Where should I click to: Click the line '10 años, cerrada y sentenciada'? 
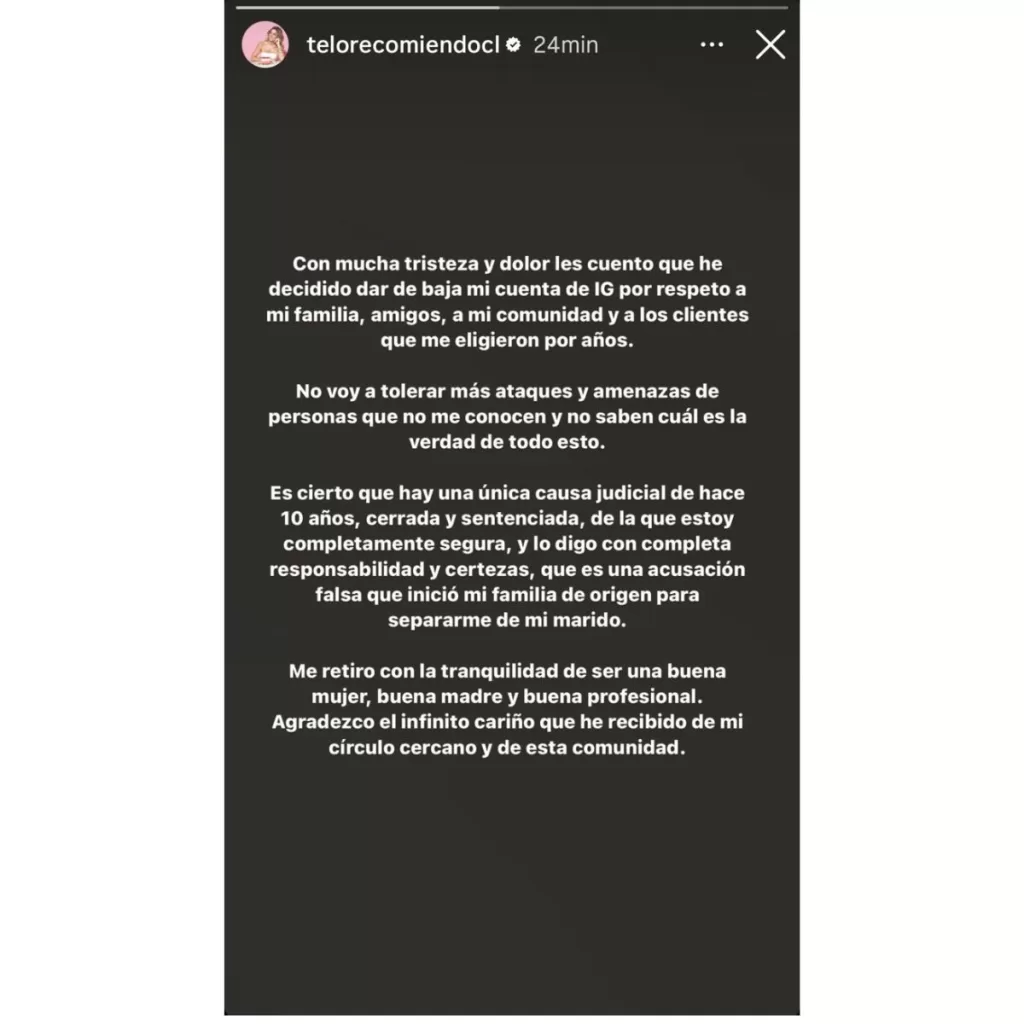[507, 519]
